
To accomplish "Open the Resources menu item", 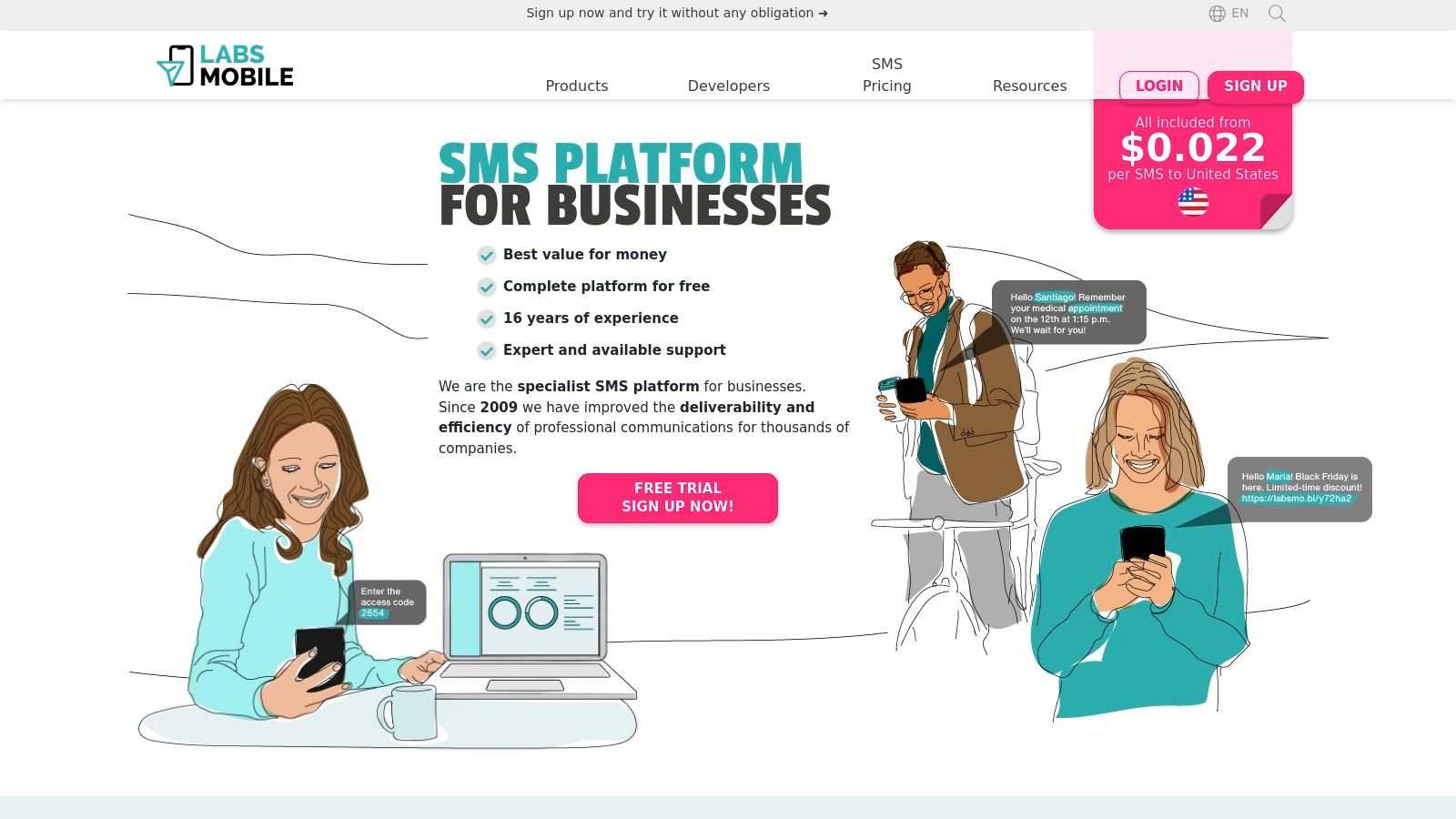I will tap(1030, 86).
